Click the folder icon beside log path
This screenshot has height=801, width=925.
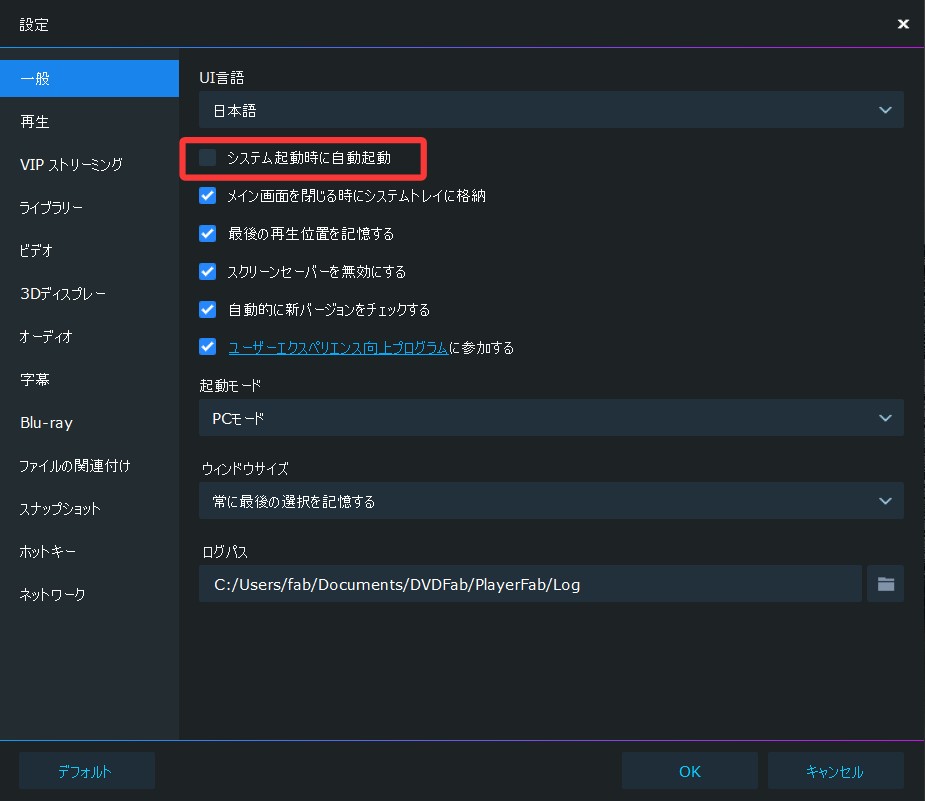click(885, 584)
